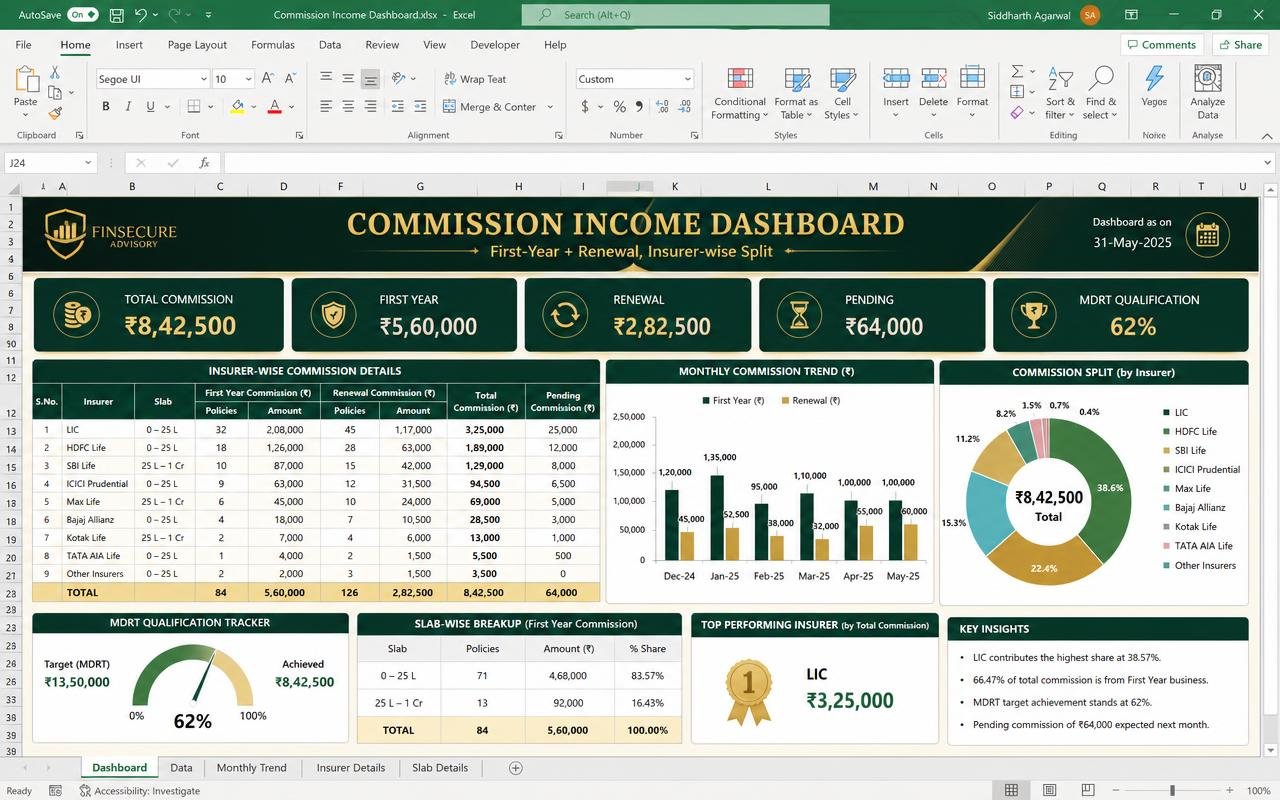Image resolution: width=1280 pixels, height=800 pixels.
Task: Open the font name dropdown
Action: click(204, 79)
